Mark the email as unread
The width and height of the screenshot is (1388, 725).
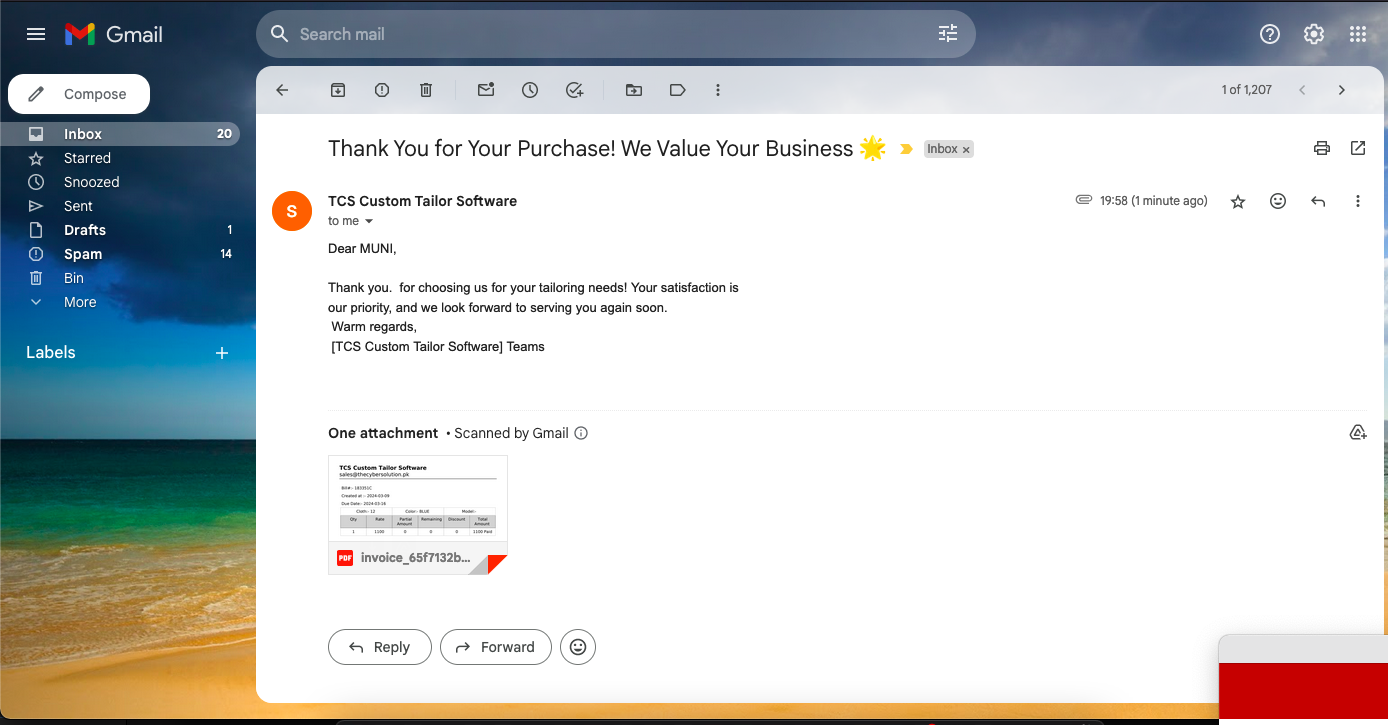tap(485, 90)
